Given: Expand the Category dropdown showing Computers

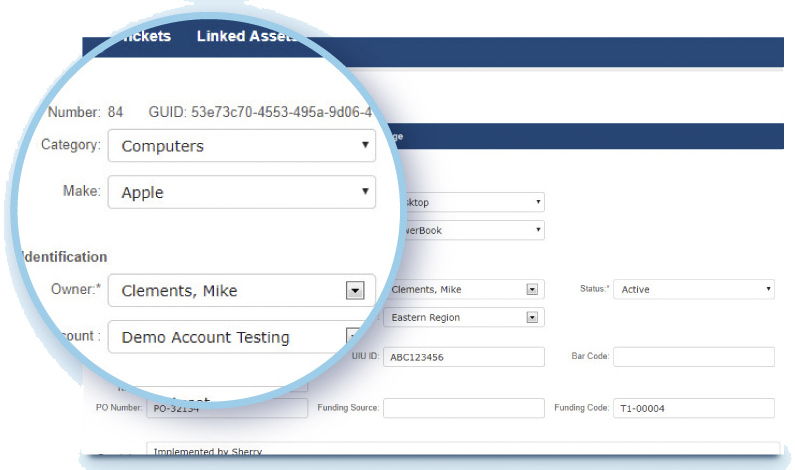Looking at the screenshot, I should click(x=241, y=146).
